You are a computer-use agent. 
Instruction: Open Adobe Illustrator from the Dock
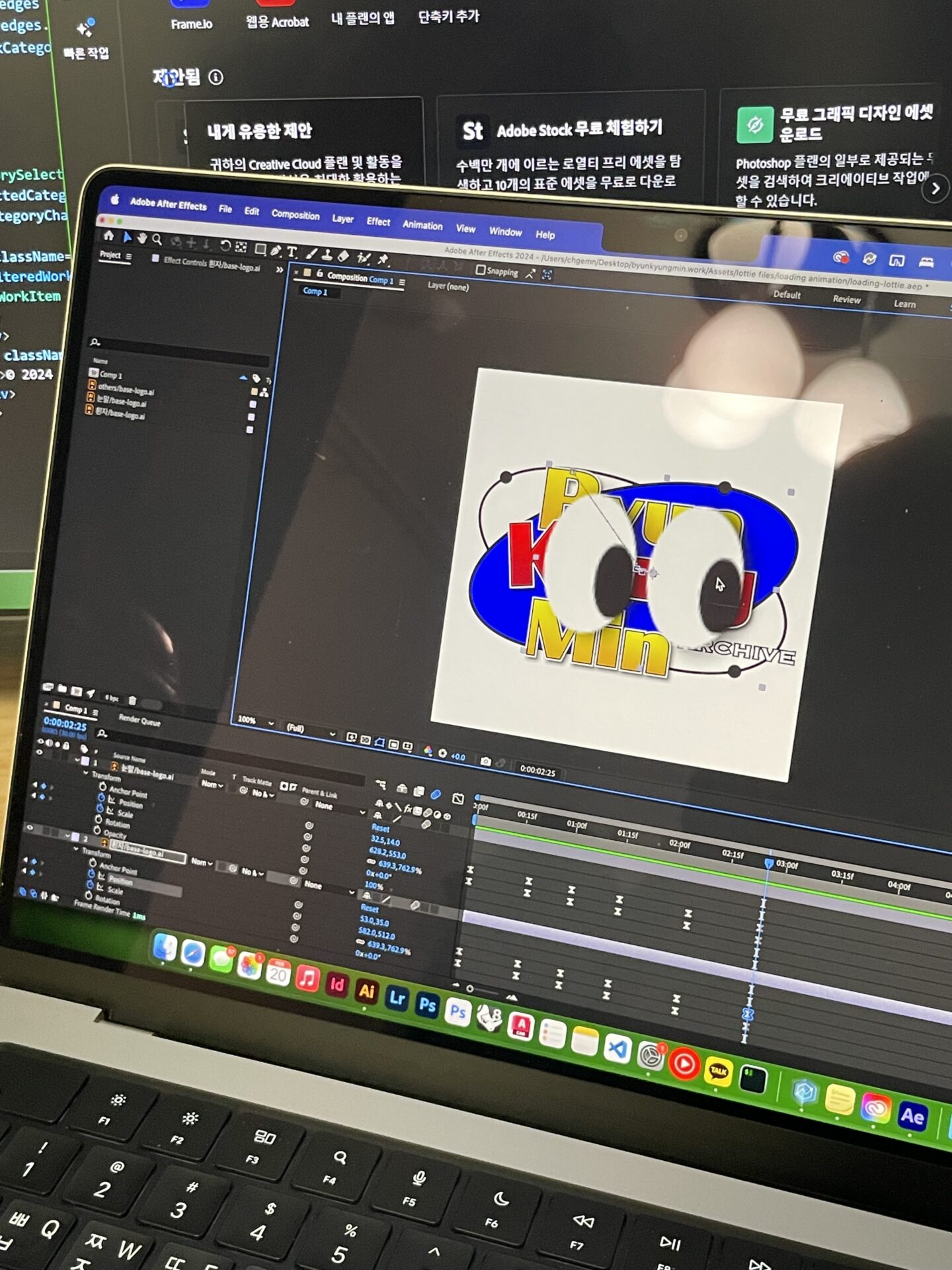(x=366, y=991)
